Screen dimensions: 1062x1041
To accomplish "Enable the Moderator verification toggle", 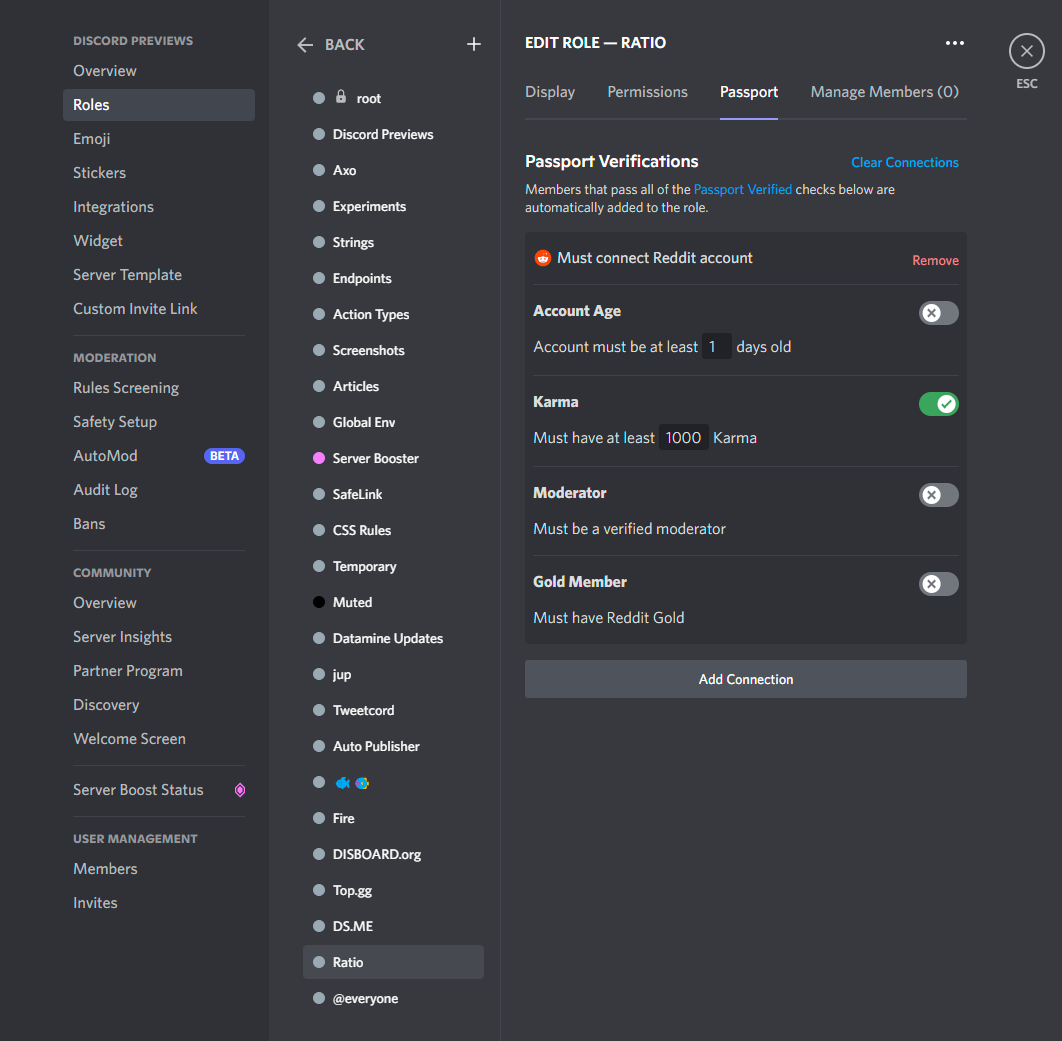I will [x=938, y=495].
